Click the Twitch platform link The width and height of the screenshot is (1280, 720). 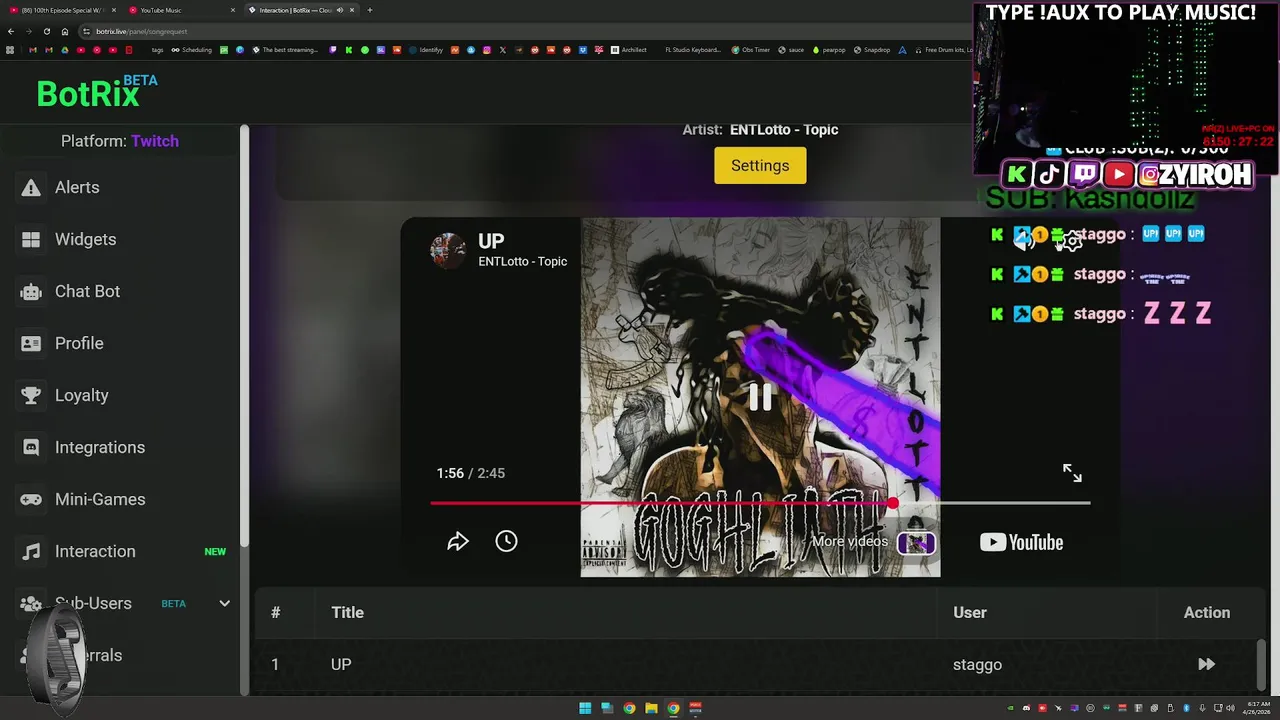pyautogui.click(x=155, y=141)
